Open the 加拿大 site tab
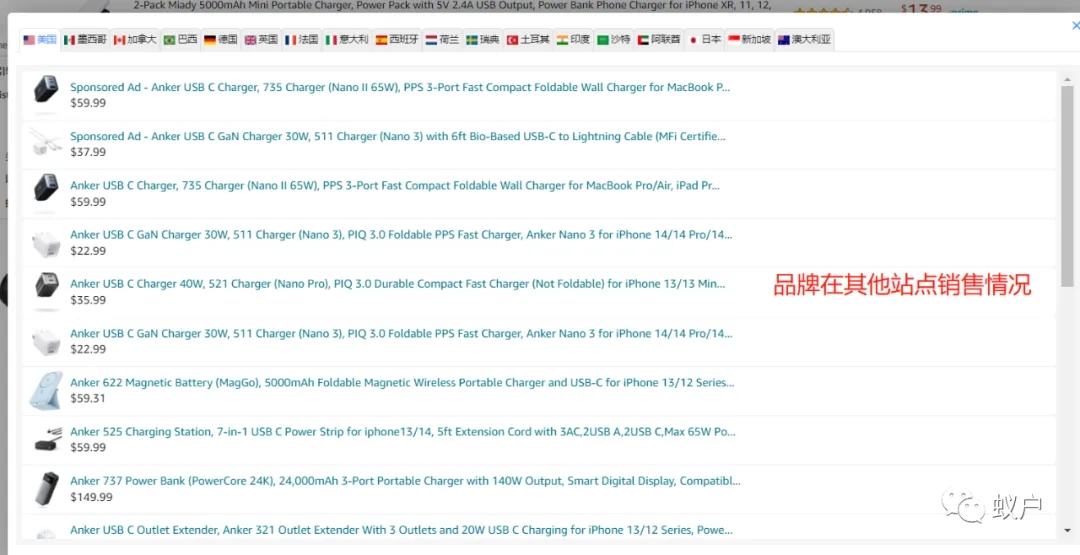Image resolution: width=1080 pixels, height=555 pixels. point(135,40)
